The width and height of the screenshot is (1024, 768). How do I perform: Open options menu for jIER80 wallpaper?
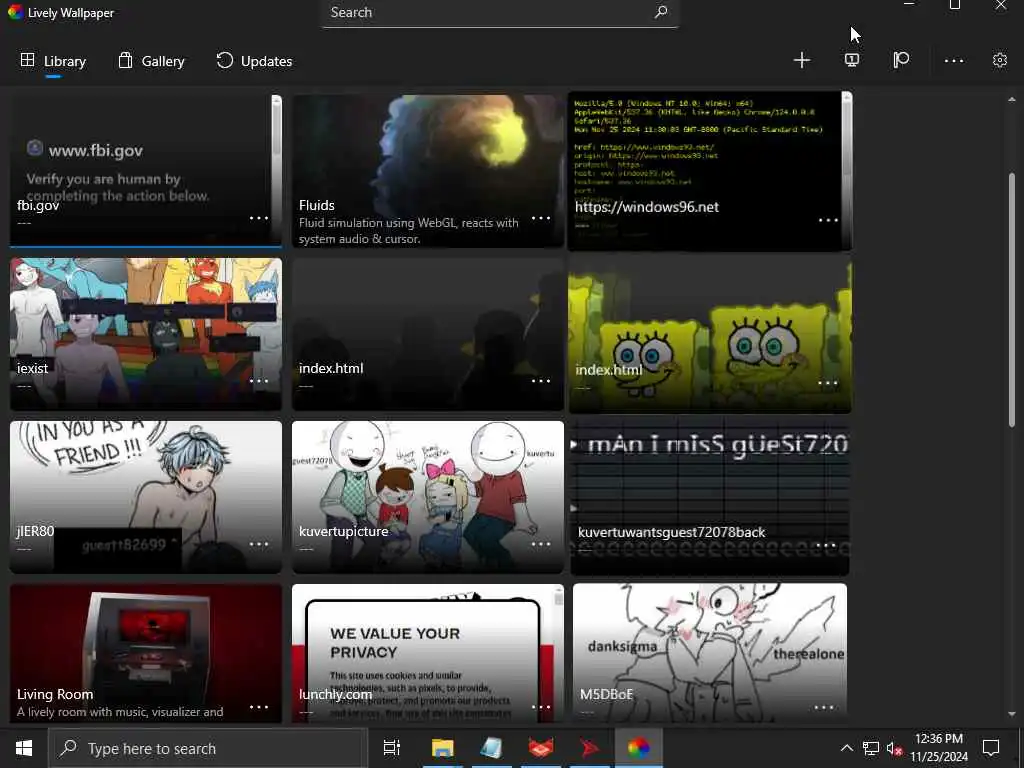pos(259,544)
